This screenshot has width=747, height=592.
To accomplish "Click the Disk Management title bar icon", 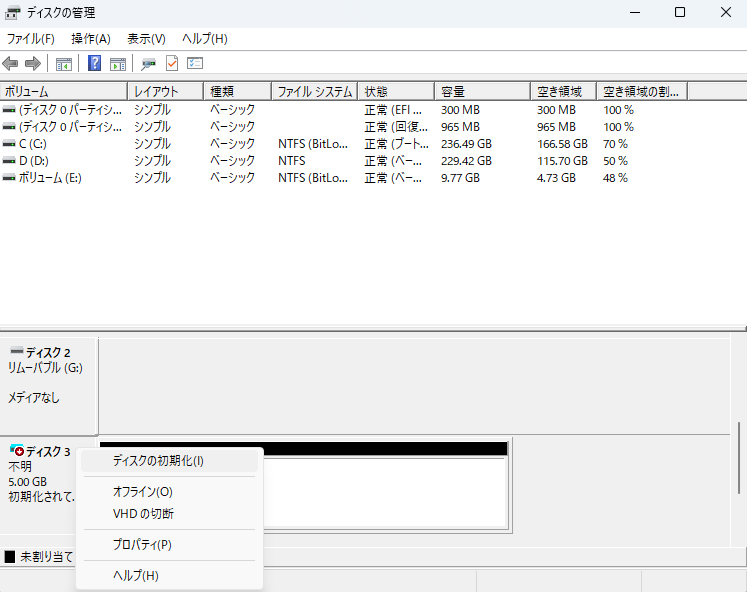I will tap(12, 13).
